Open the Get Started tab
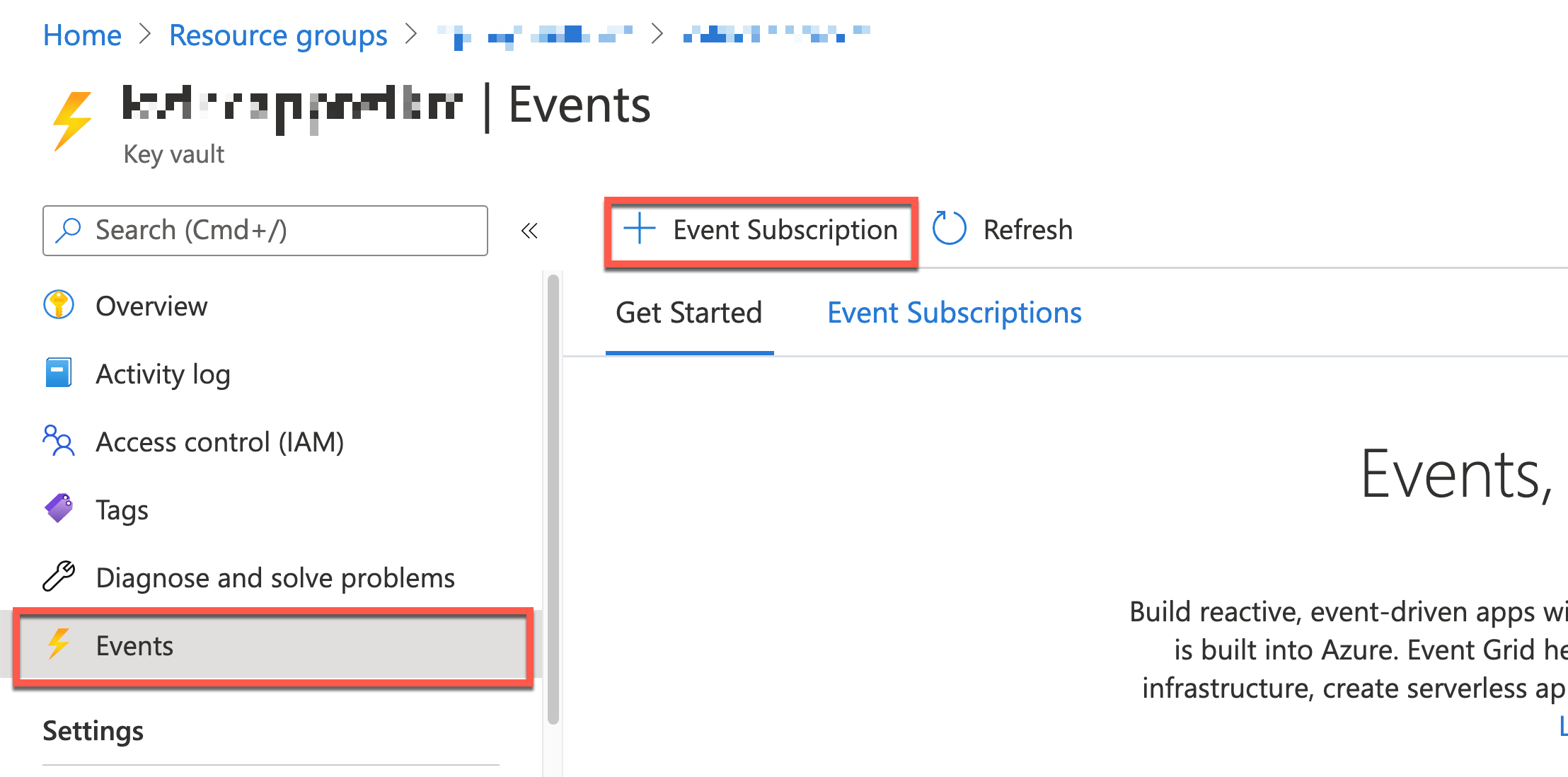The height and width of the screenshot is (777, 1568). (688, 312)
